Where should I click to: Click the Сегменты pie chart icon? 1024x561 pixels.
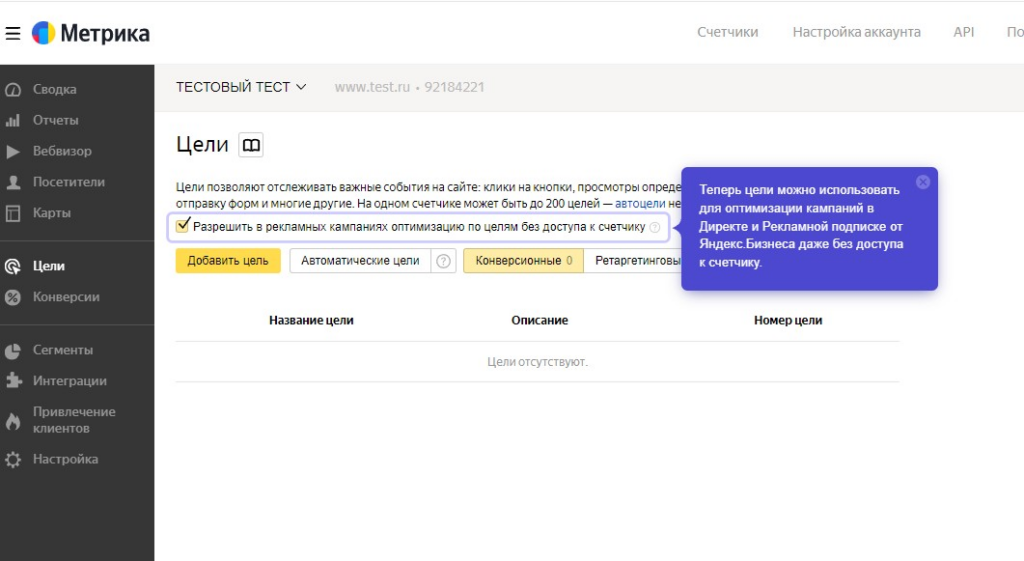point(13,351)
